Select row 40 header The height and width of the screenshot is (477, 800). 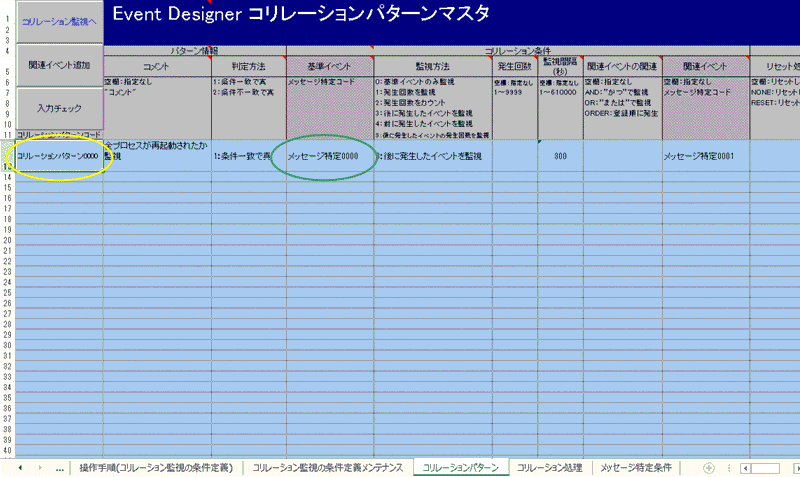coord(8,450)
